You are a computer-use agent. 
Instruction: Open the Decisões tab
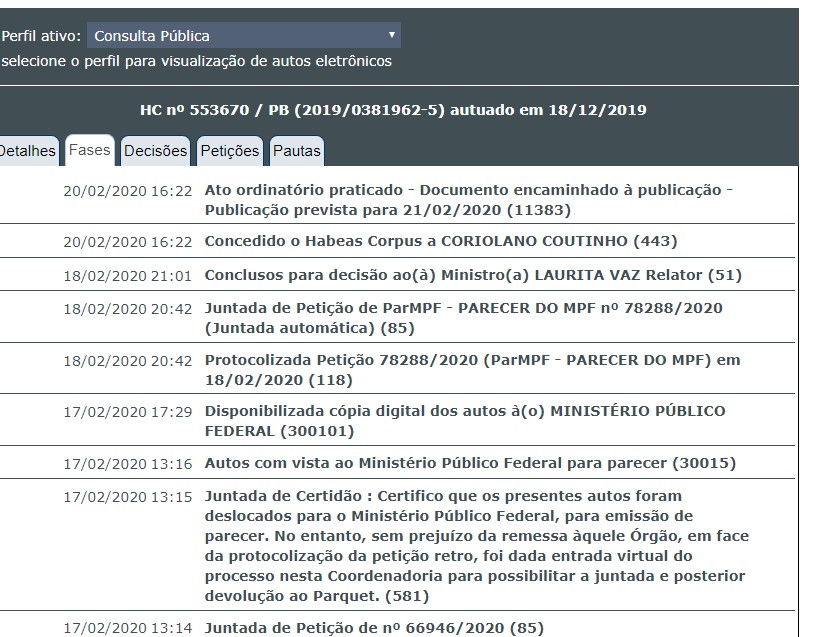pyautogui.click(x=155, y=151)
